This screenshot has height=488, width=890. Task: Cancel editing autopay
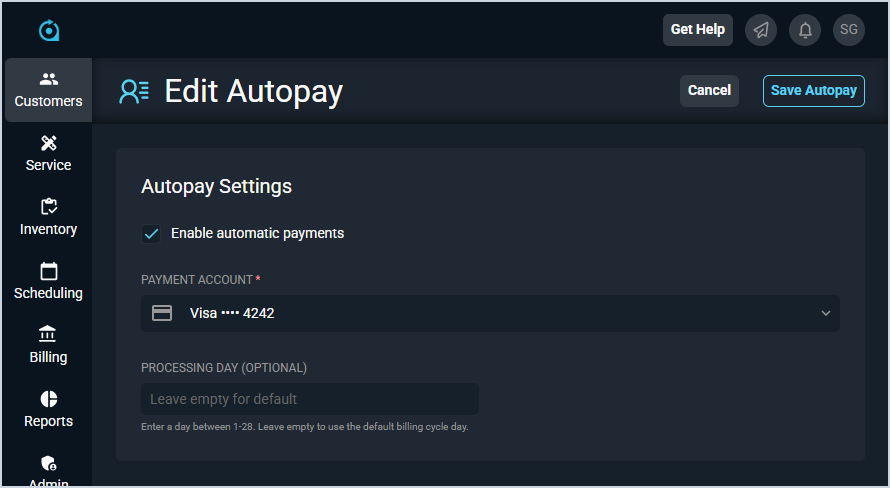tap(709, 90)
